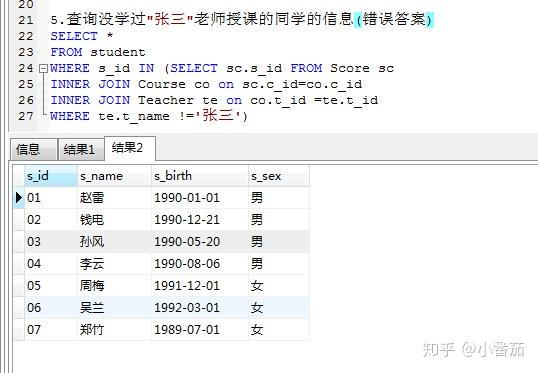Select the cell with name 李云

tap(114, 264)
